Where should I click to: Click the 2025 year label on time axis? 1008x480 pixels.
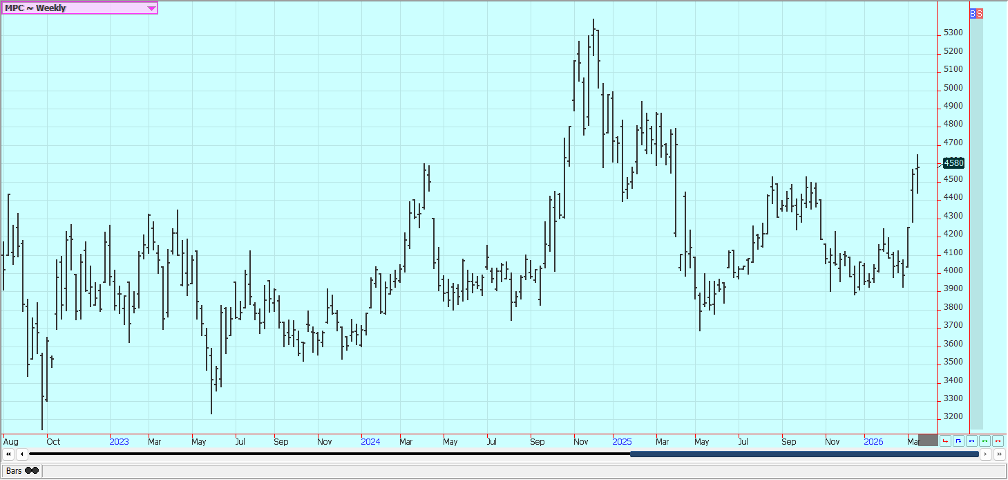tap(621, 441)
